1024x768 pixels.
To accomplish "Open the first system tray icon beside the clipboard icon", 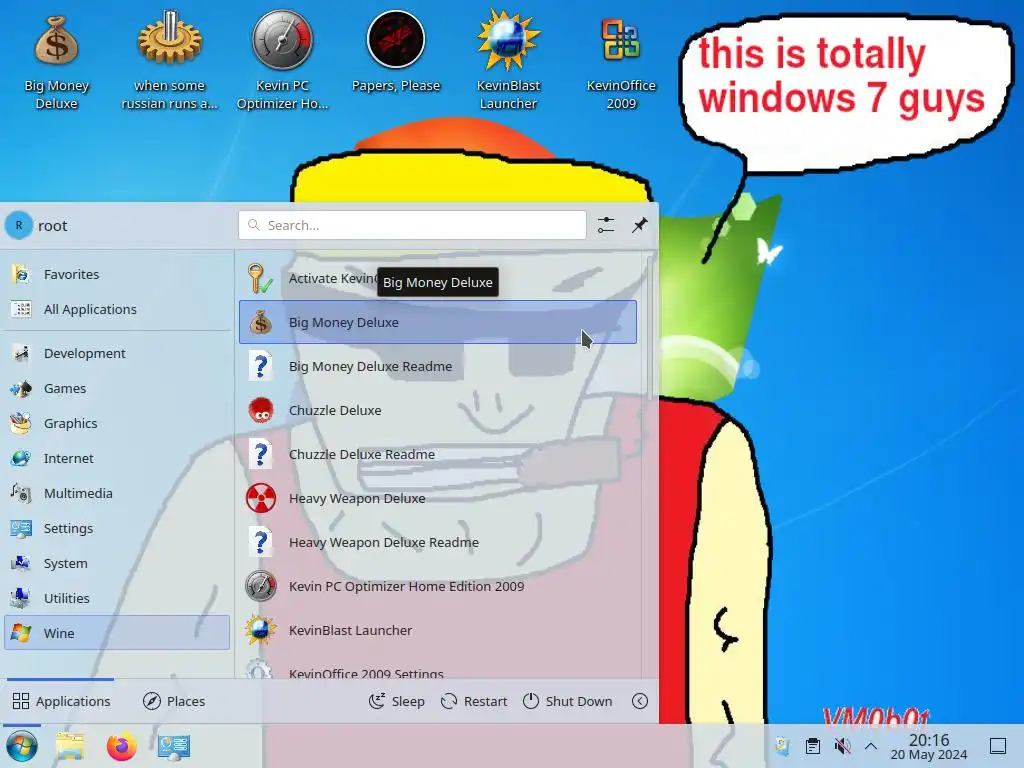I will click(x=782, y=746).
